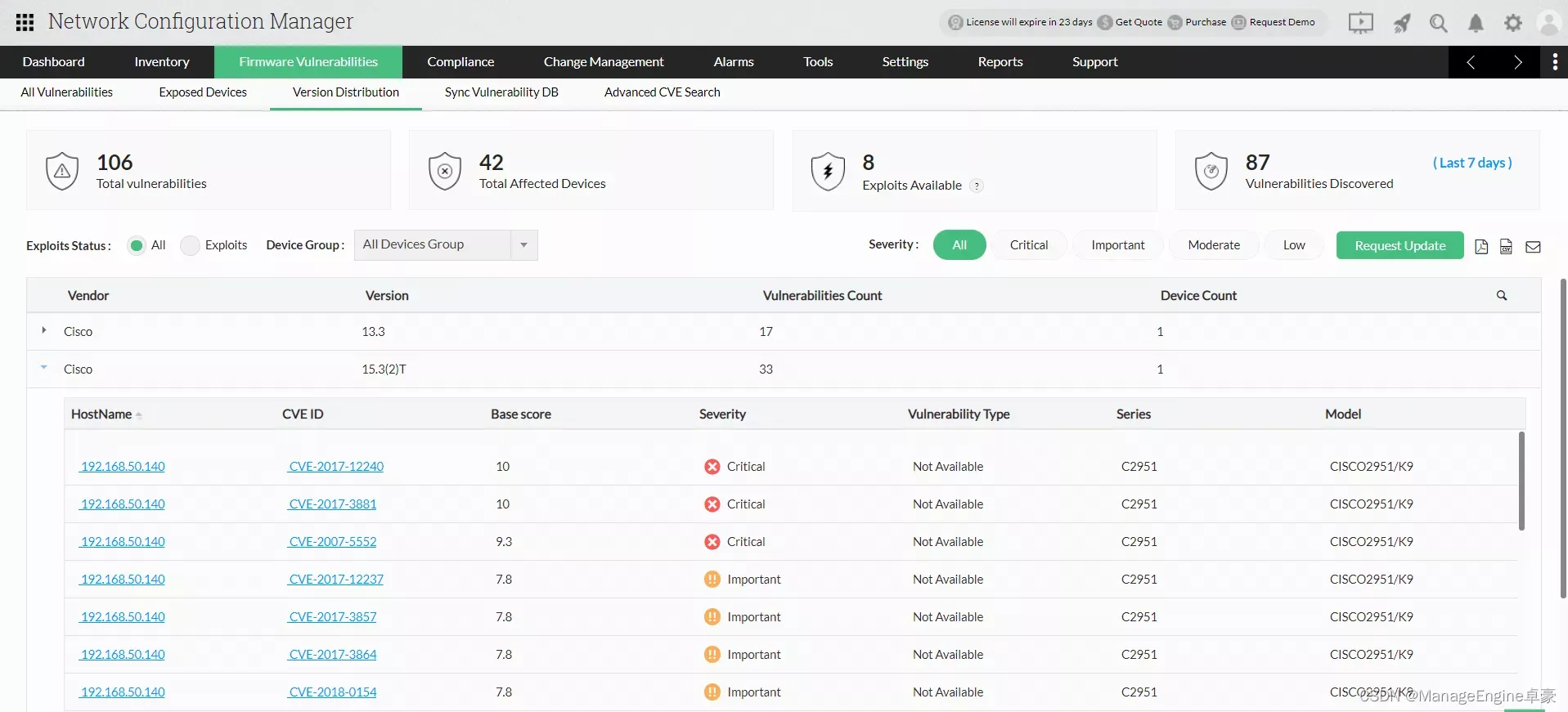Collapse the Cisco 15.3(2)T row
Viewport: 1568px width, 712px height.
[44, 368]
